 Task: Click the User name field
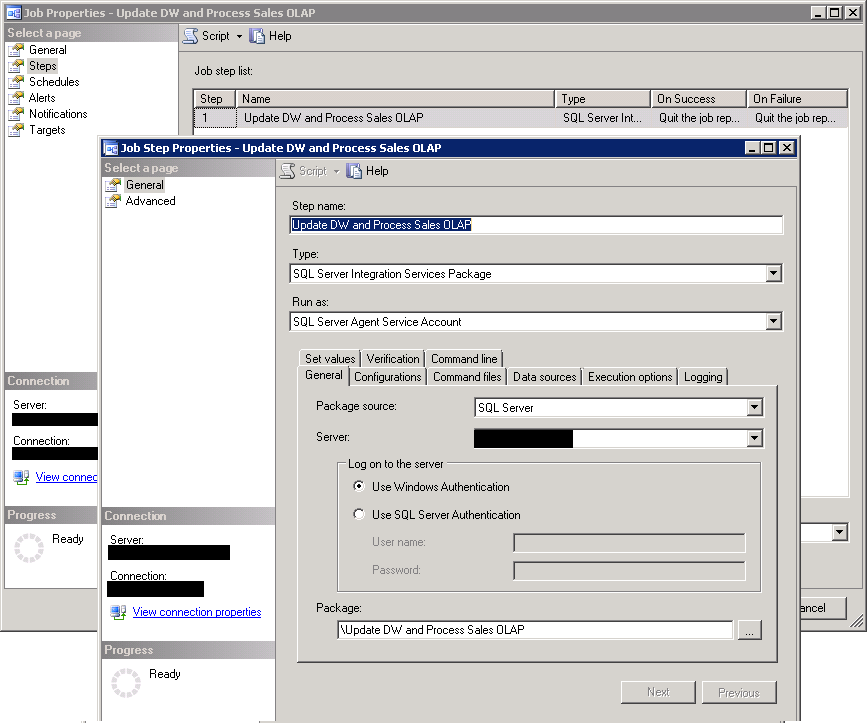(x=629, y=542)
